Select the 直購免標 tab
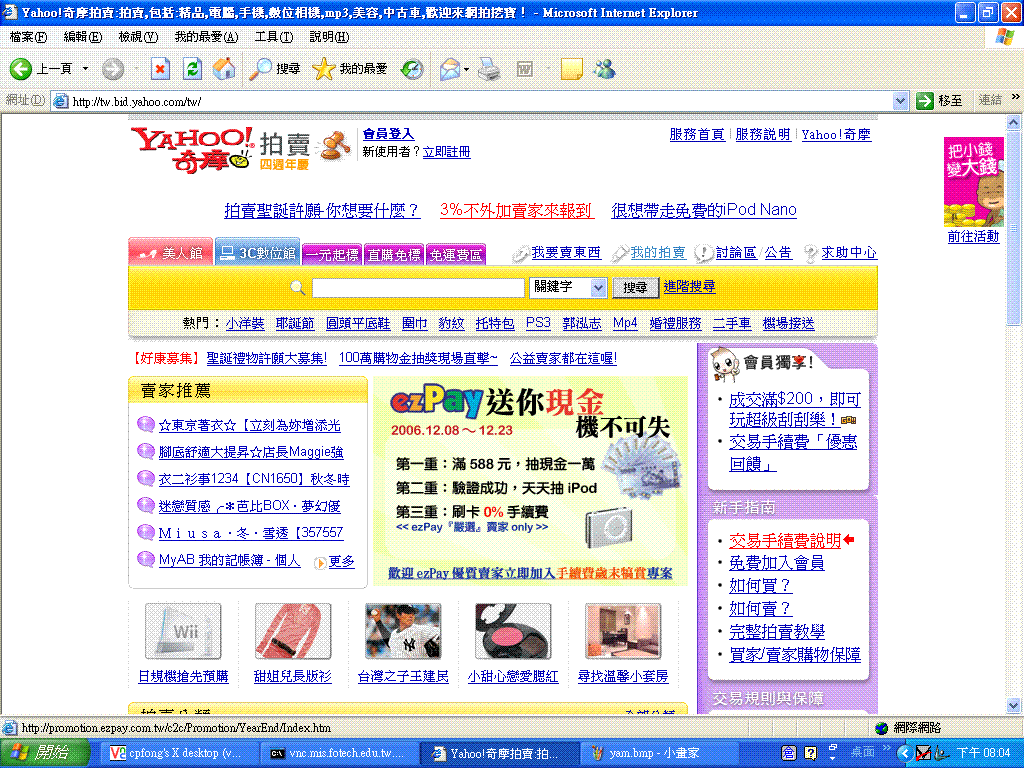Image resolution: width=1024 pixels, height=768 pixels. point(393,255)
